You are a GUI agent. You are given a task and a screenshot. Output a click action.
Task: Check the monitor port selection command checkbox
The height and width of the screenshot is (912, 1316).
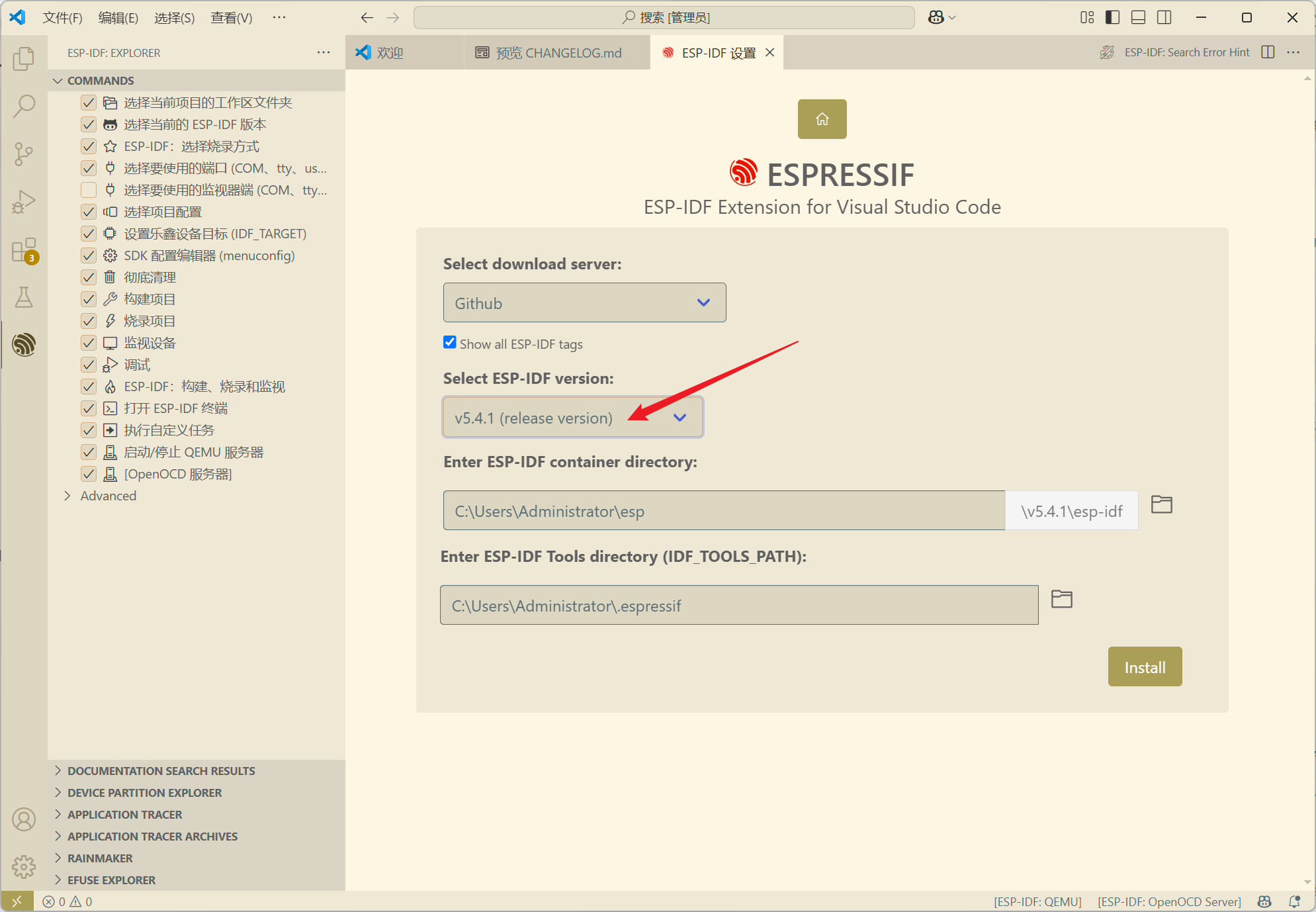[89, 190]
